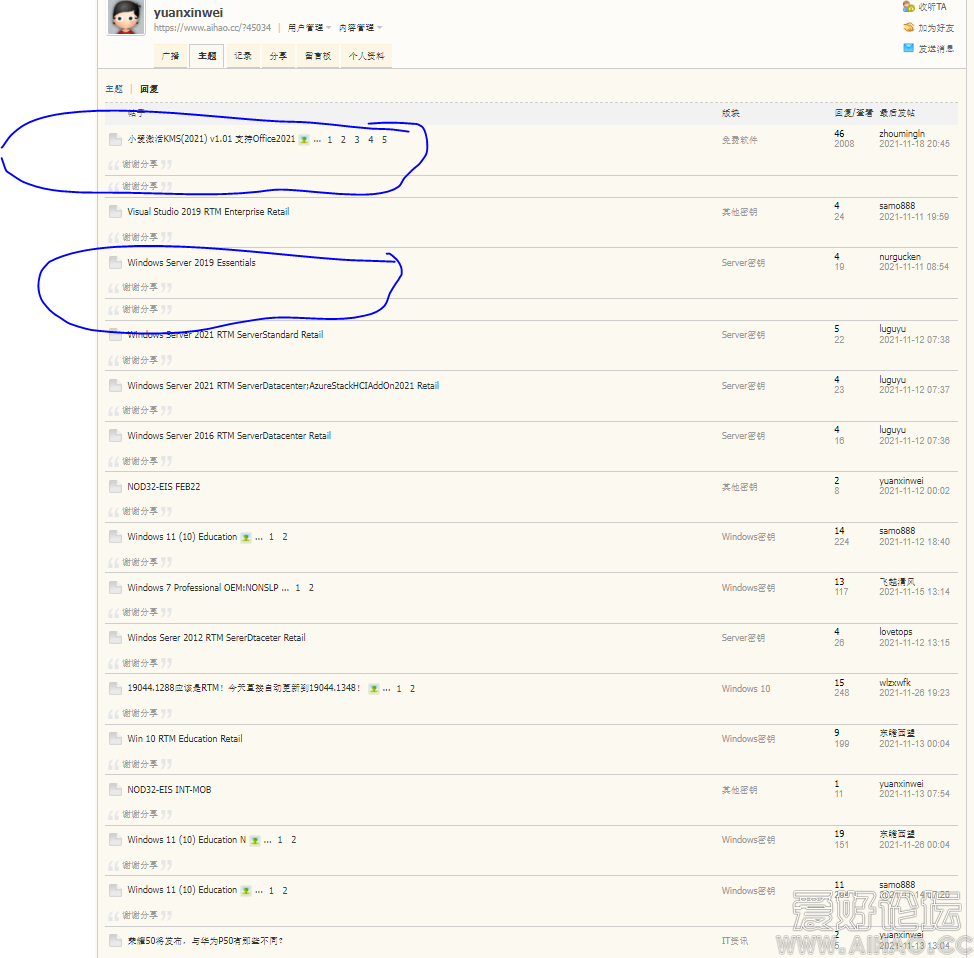Click the 收听TA icon
This screenshot has width=974, height=958.
908,7
